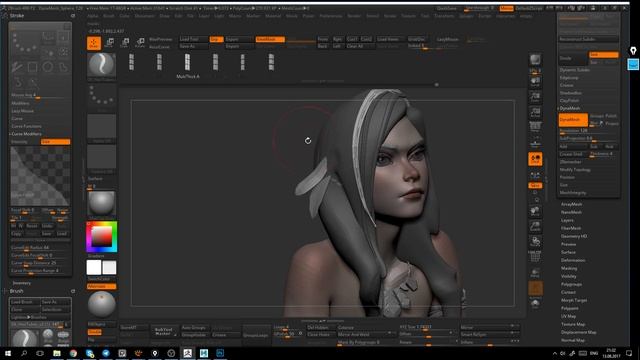
Task: Expand the Lazy Mouse section
Action: [22, 111]
